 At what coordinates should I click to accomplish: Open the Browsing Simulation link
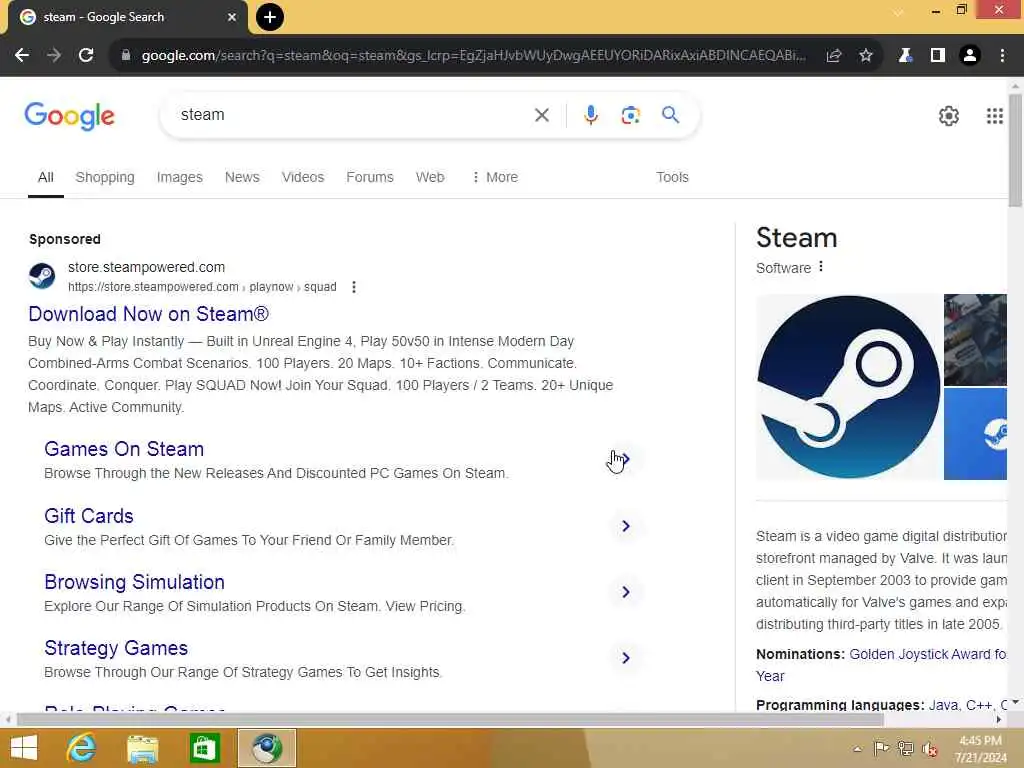coord(135,582)
